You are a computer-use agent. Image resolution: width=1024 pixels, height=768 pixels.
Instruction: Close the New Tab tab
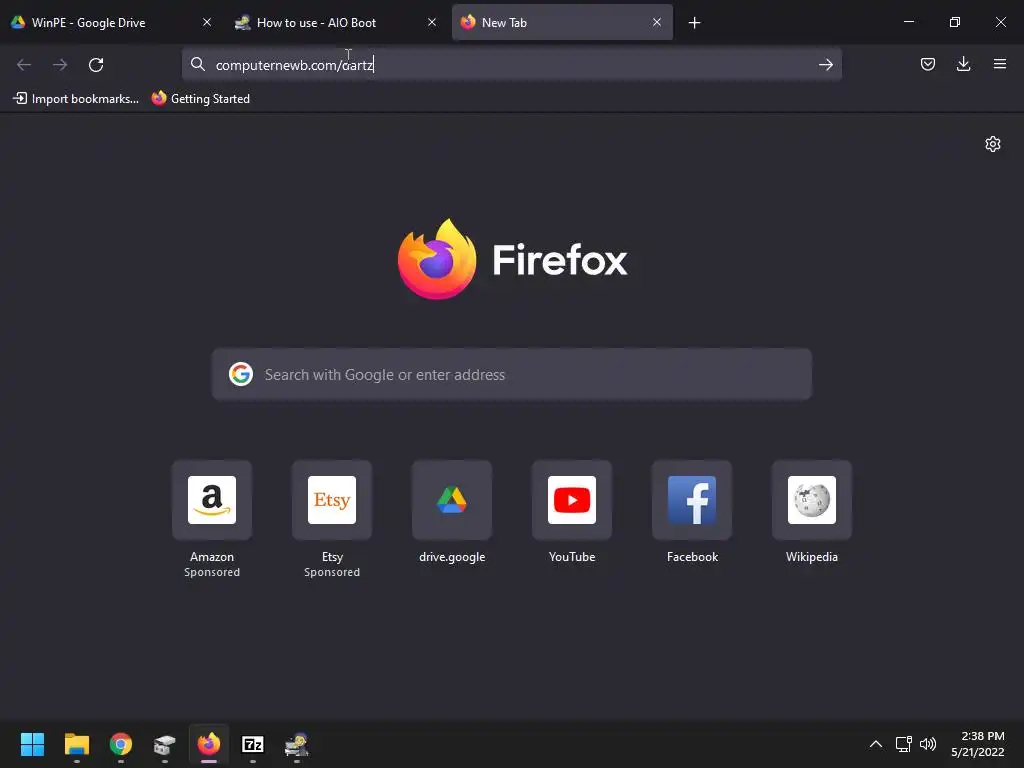pyautogui.click(x=657, y=22)
